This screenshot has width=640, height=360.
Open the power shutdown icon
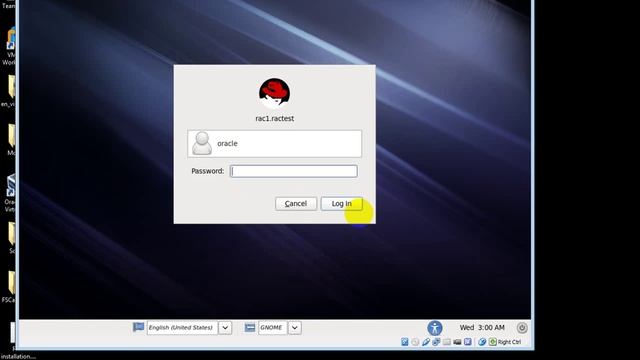522,327
